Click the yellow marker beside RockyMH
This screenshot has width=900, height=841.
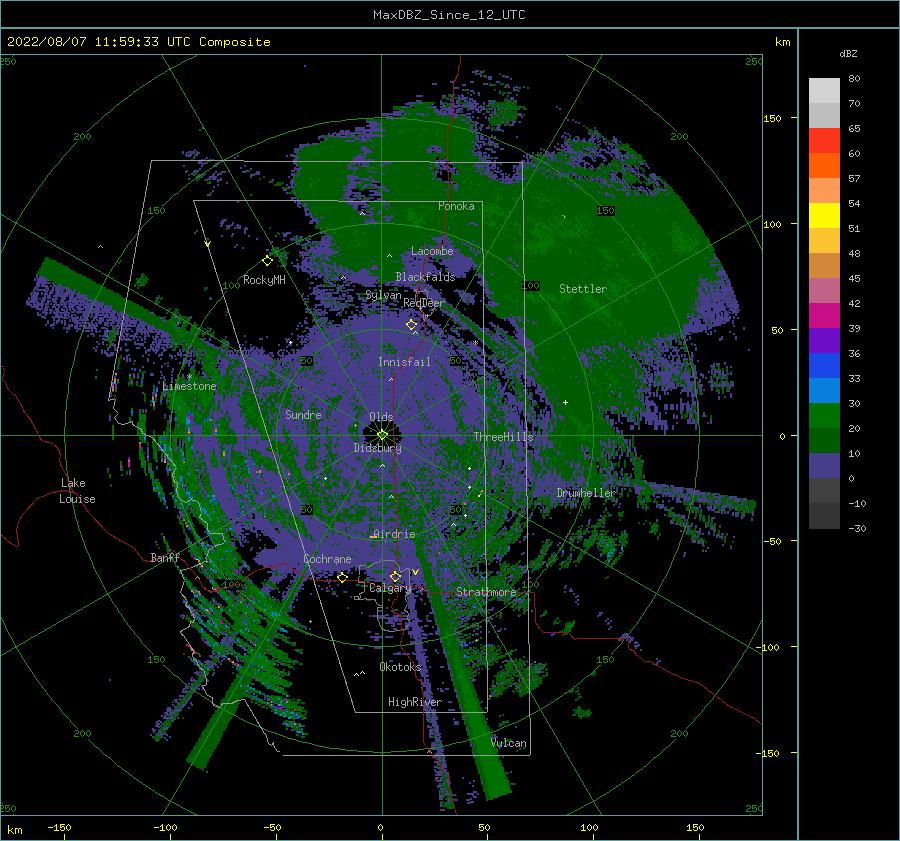point(267,261)
